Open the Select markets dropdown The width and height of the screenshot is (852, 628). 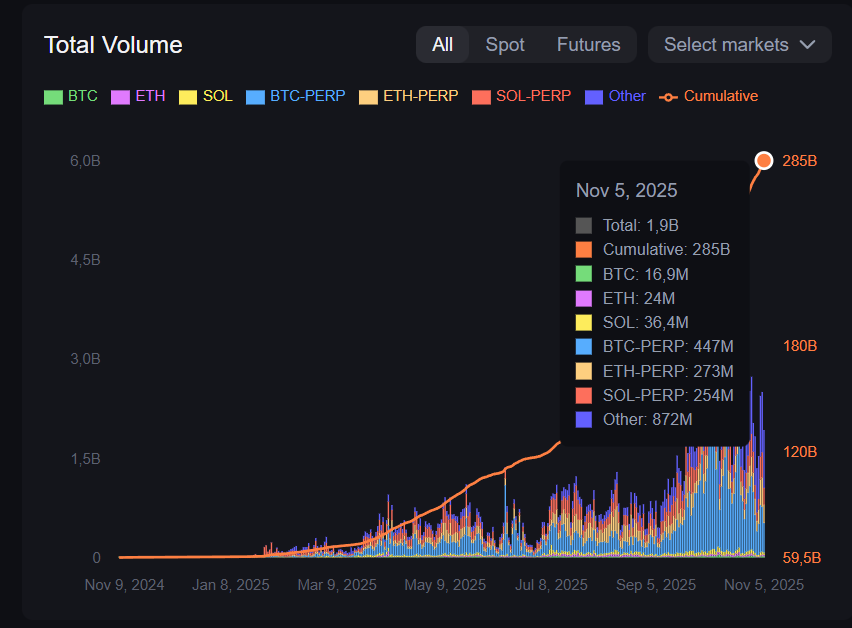pyautogui.click(x=739, y=44)
